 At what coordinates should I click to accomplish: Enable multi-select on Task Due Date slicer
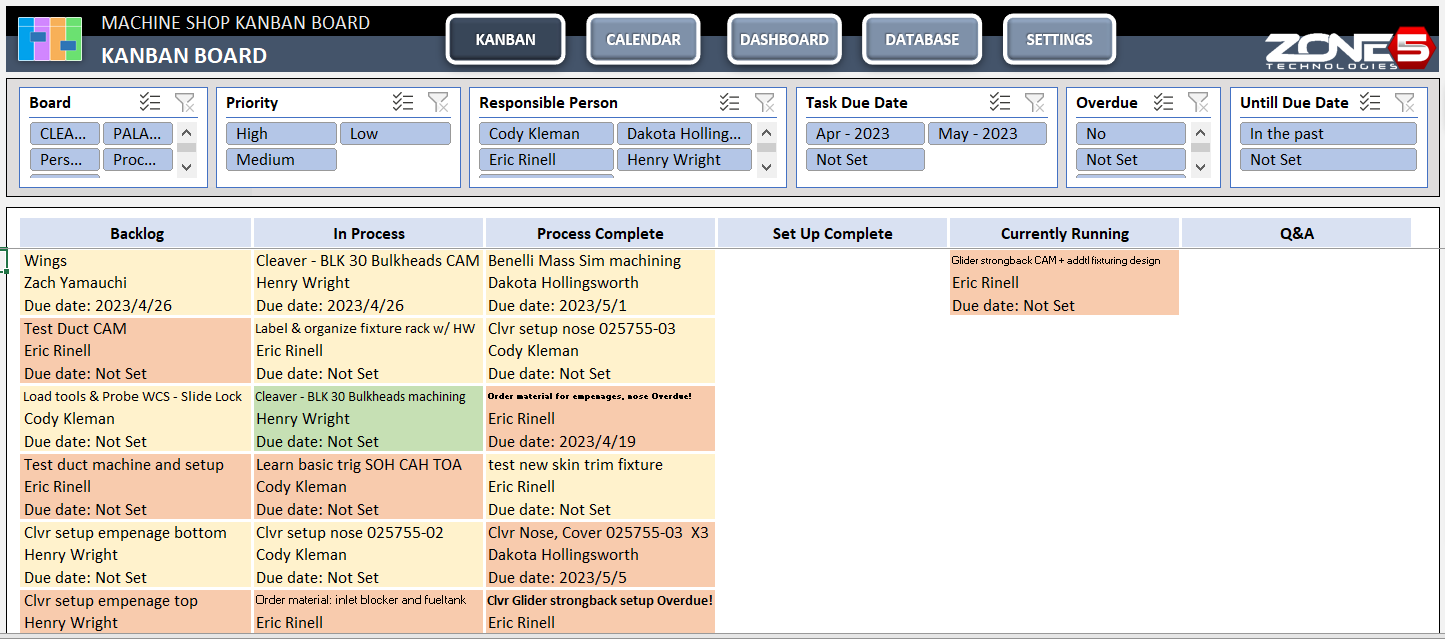999,101
